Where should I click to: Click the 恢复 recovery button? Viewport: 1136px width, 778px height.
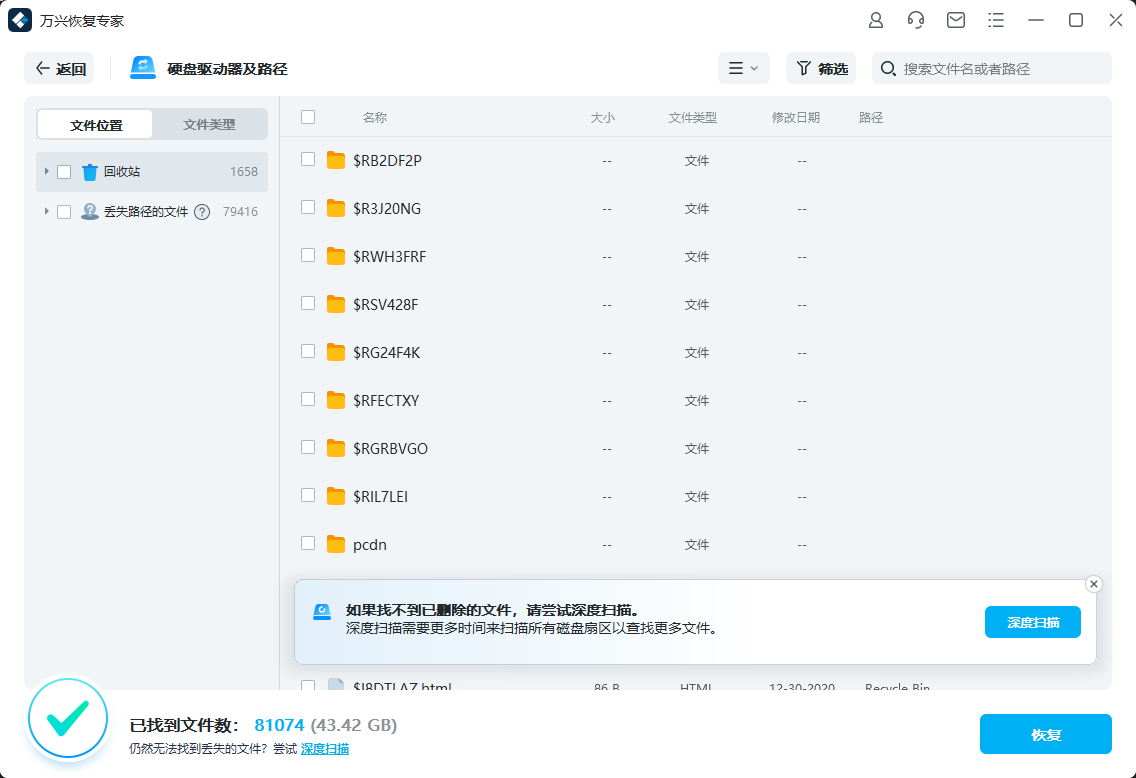point(1046,734)
